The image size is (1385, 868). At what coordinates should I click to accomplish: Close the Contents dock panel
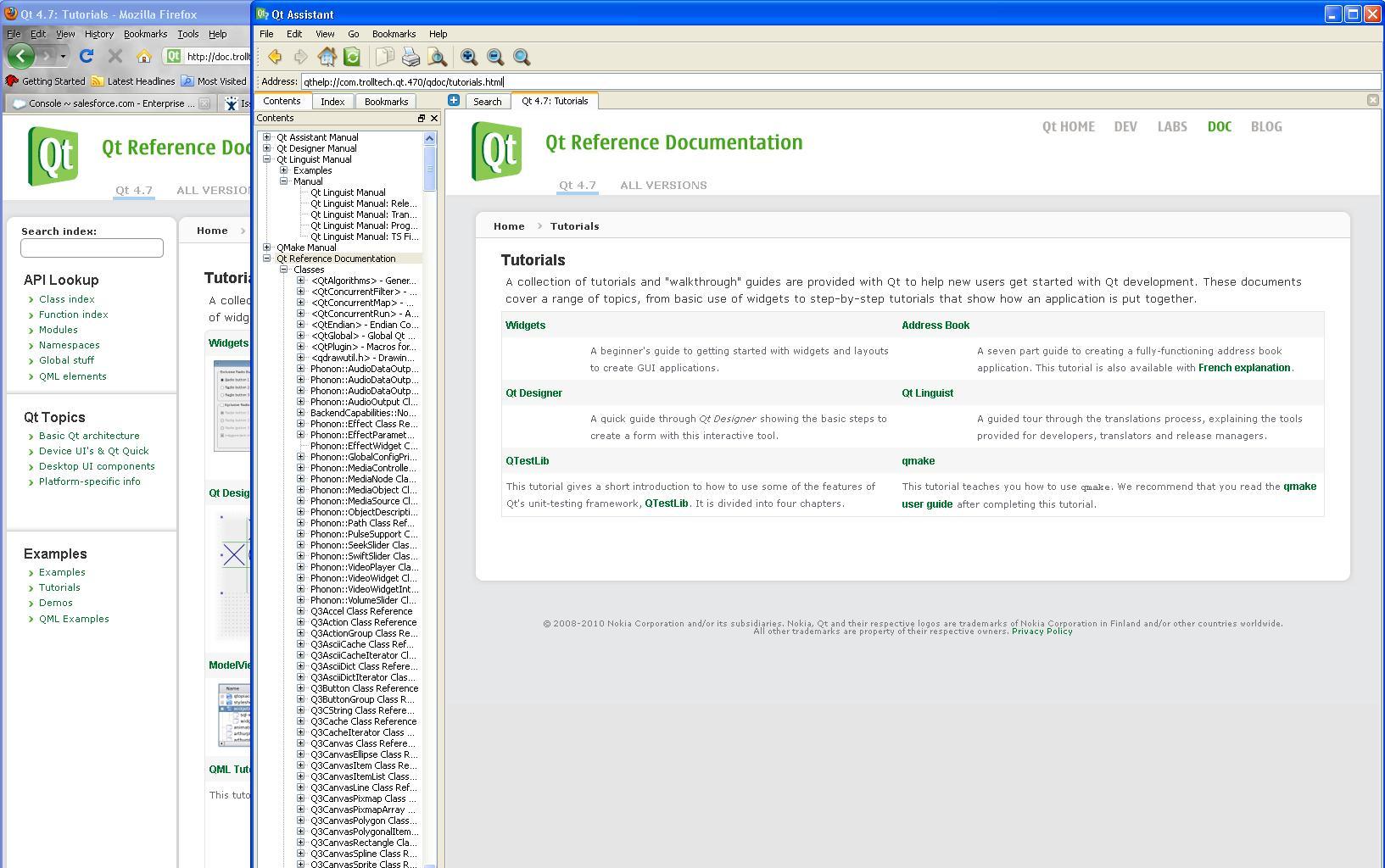click(x=434, y=119)
